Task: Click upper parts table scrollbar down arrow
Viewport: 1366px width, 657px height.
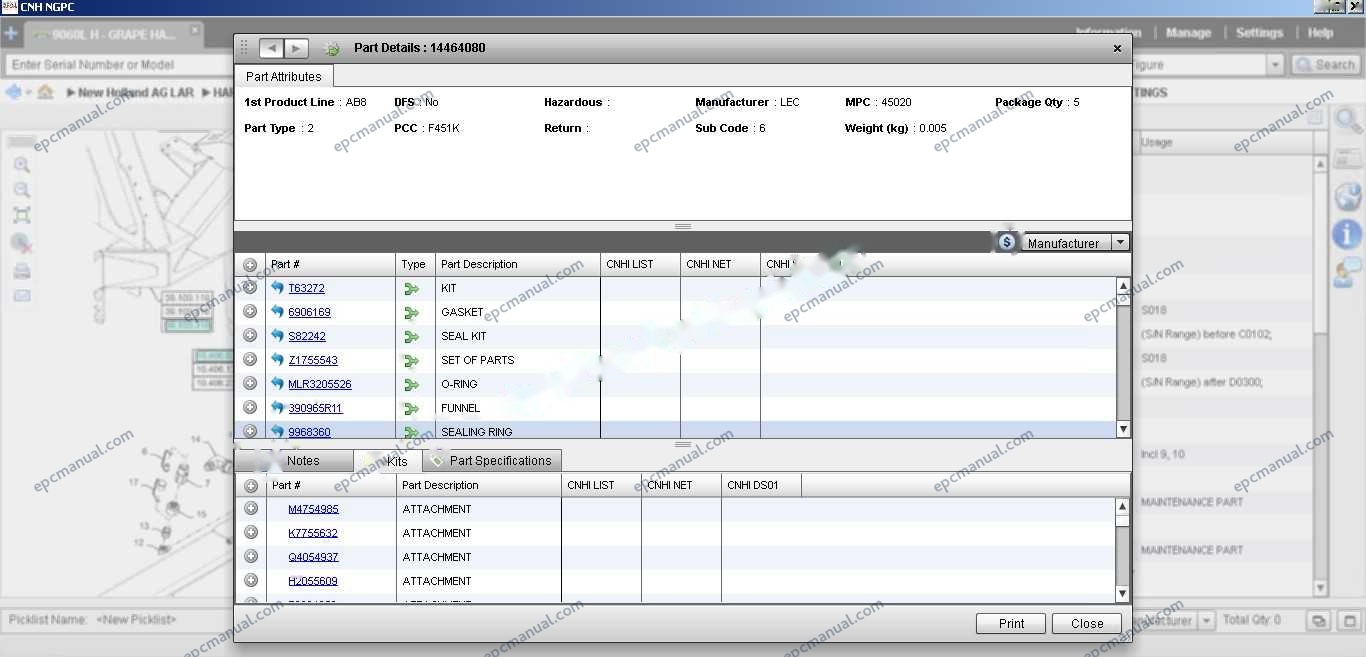Action: [x=1123, y=429]
